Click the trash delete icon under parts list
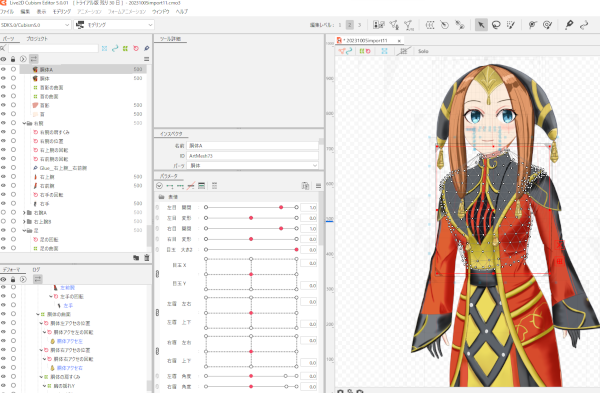 click(x=147, y=258)
